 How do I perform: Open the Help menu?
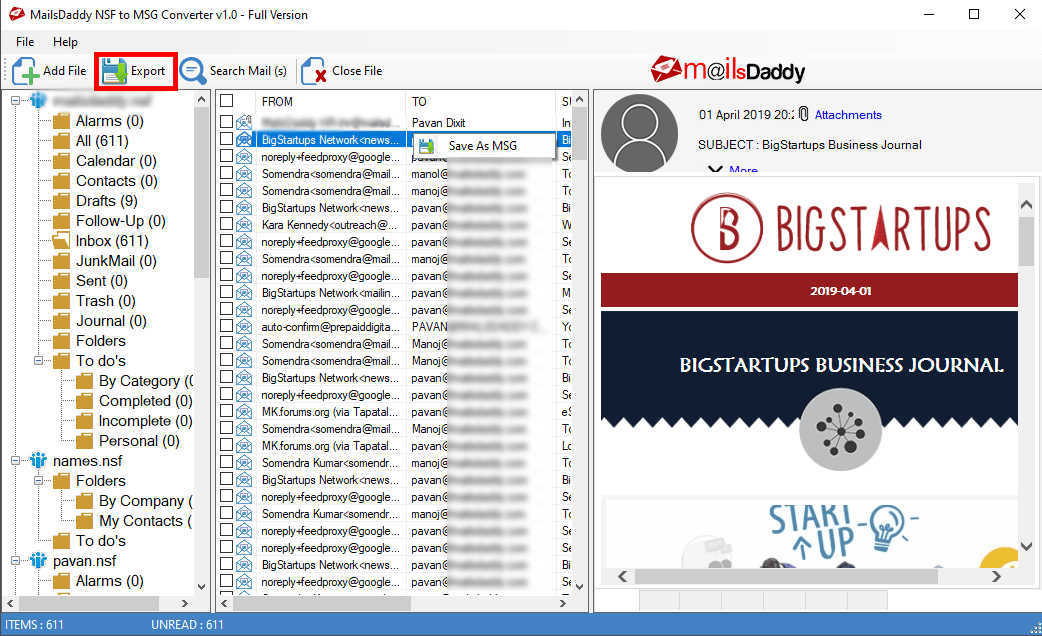click(x=65, y=42)
